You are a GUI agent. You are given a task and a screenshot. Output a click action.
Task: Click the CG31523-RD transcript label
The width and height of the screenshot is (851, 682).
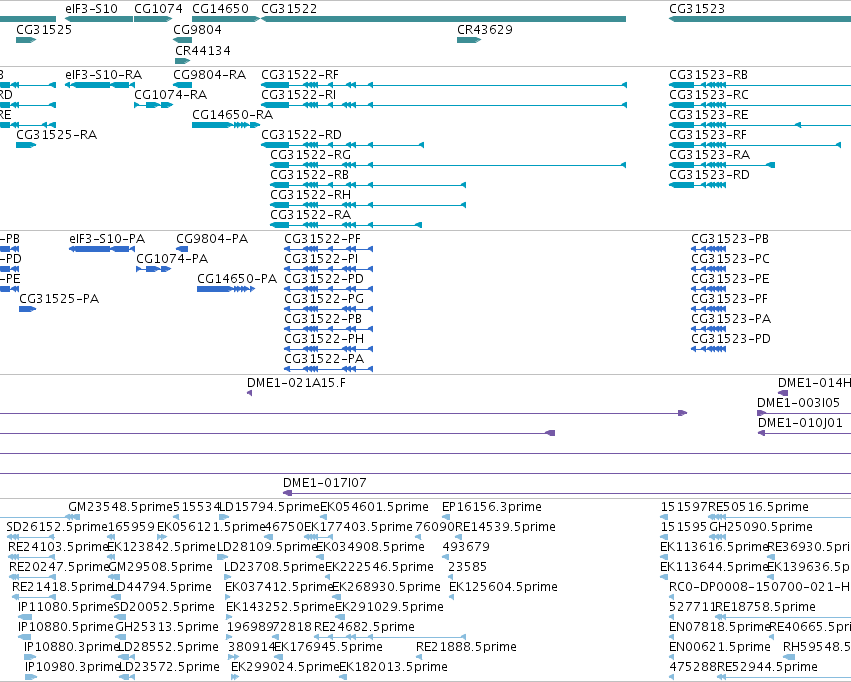point(710,175)
